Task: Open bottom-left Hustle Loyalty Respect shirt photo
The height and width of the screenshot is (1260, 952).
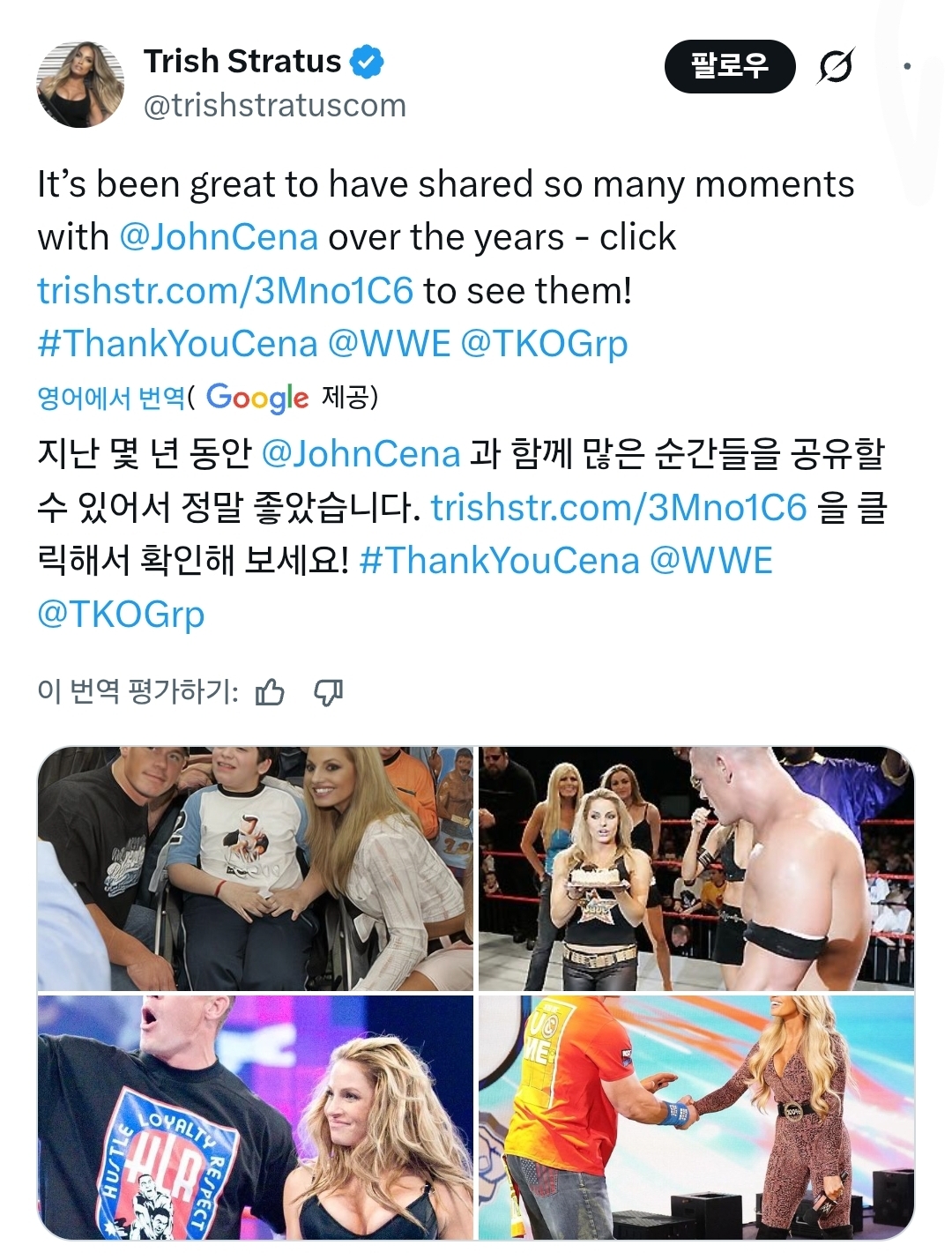Action: [x=255, y=1117]
